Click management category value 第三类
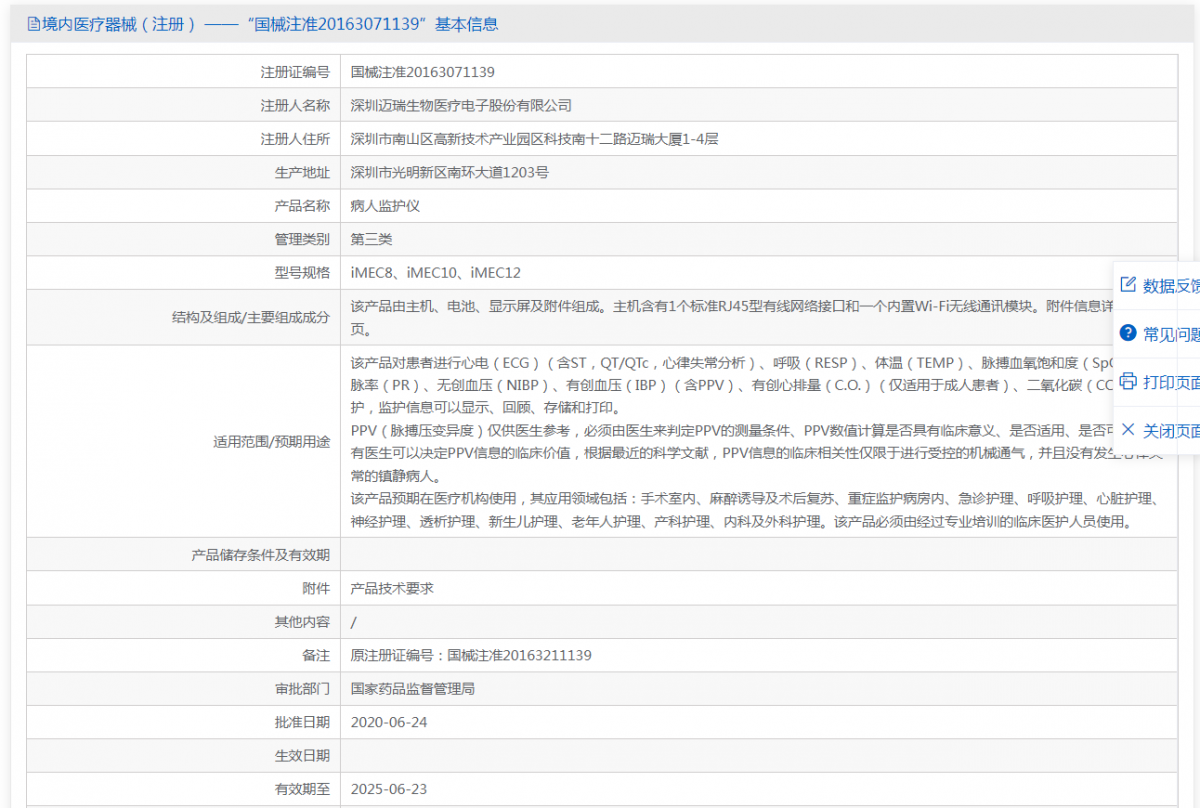 point(372,239)
